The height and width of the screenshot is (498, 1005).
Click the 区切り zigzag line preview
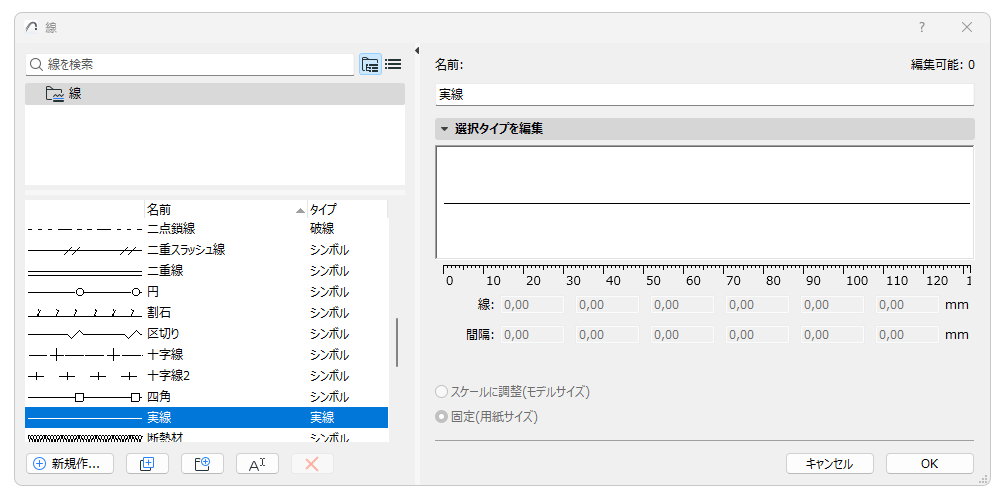tap(85, 335)
